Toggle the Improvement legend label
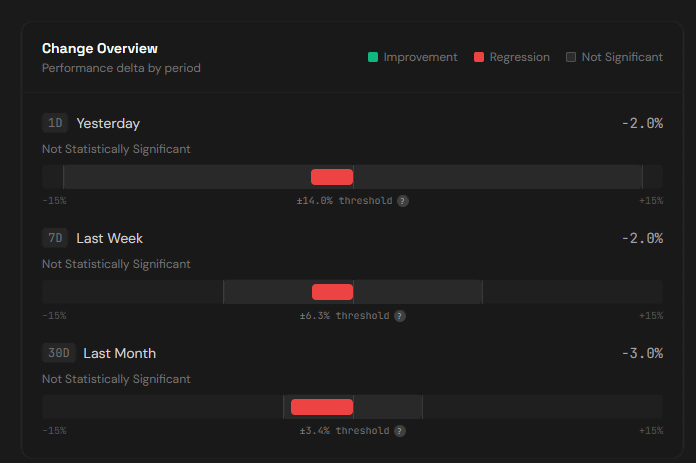This screenshot has width=696, height=463. [420, 57]
